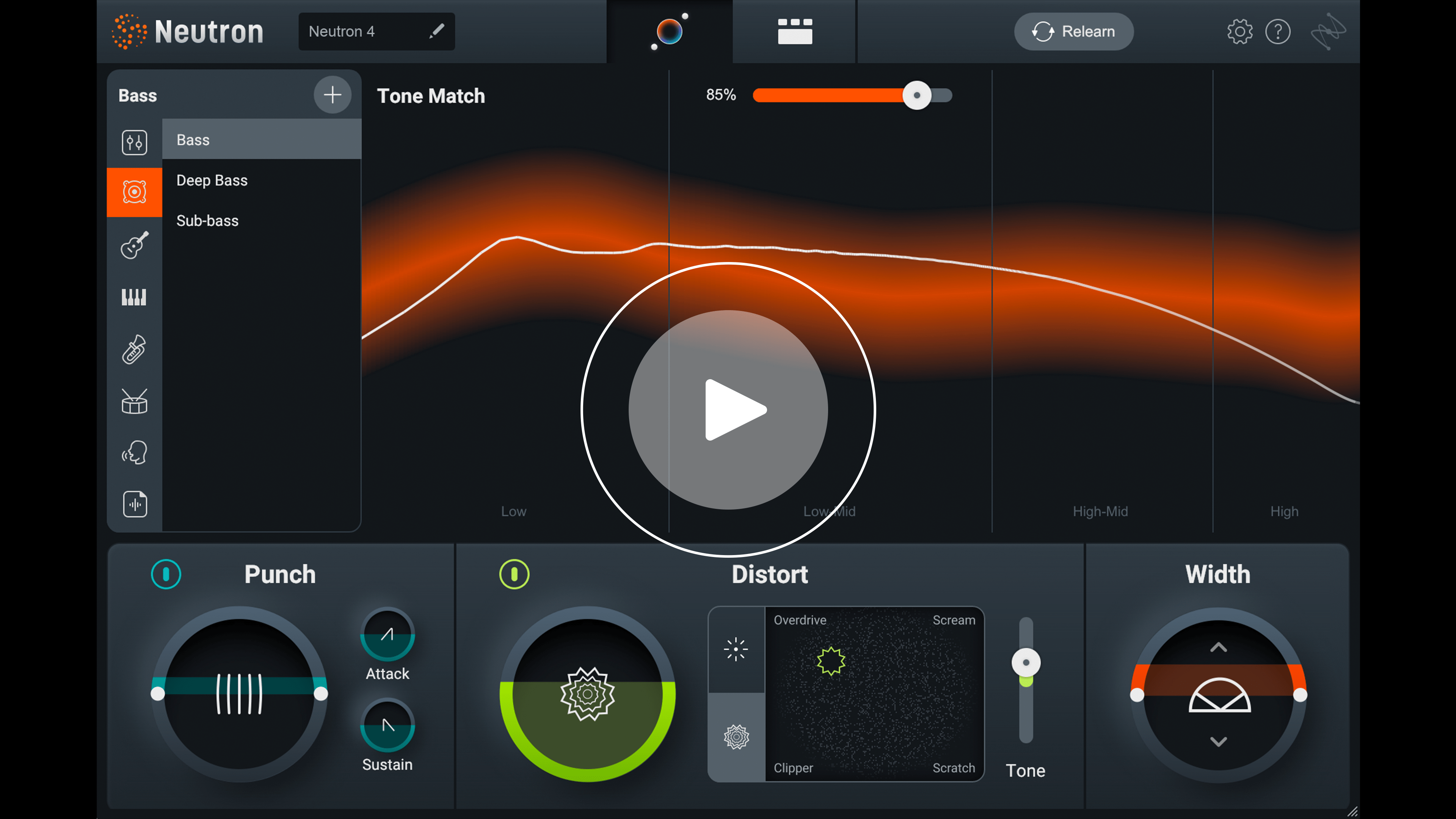Select the drums category icon
This screenshot has height=819, width=1456.
(x=135, y=401)
